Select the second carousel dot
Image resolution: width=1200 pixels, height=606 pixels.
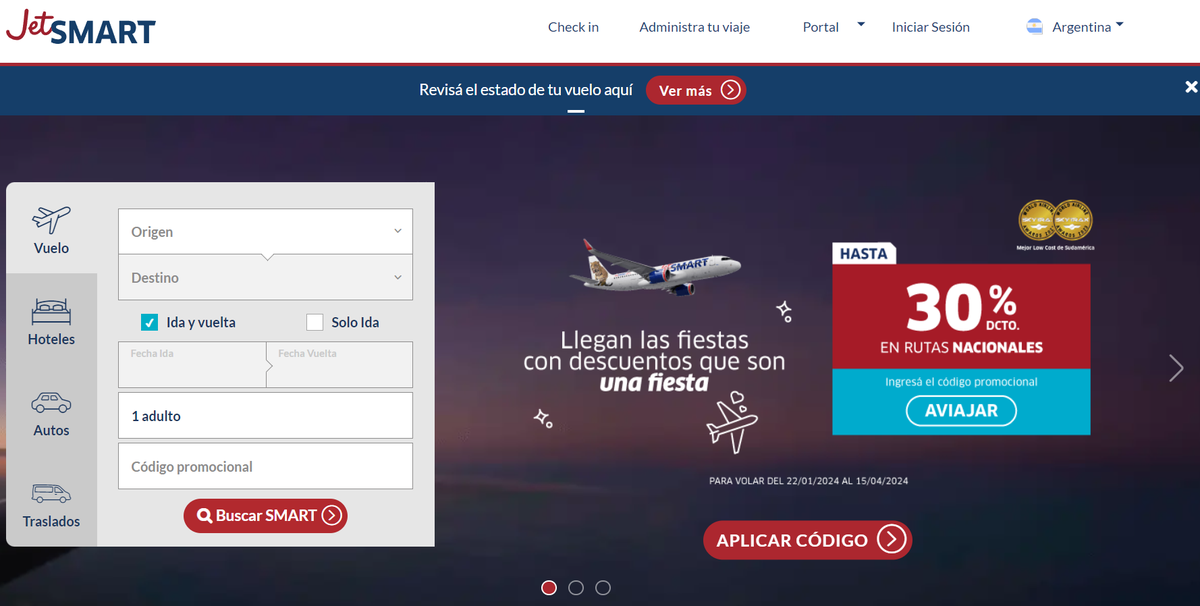[576, 588]
